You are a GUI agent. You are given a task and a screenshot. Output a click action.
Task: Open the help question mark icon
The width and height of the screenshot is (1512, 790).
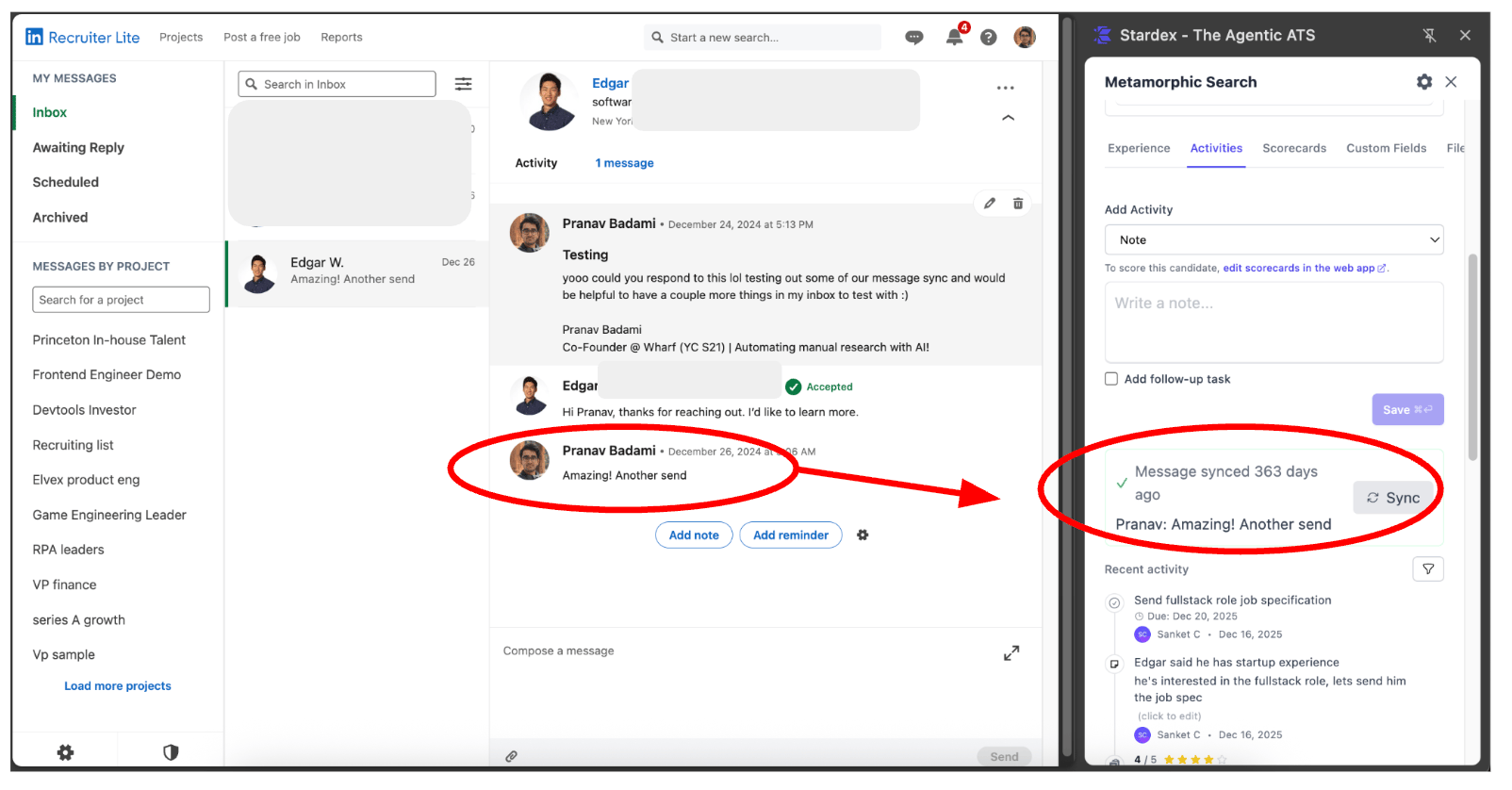click(988, 38)
